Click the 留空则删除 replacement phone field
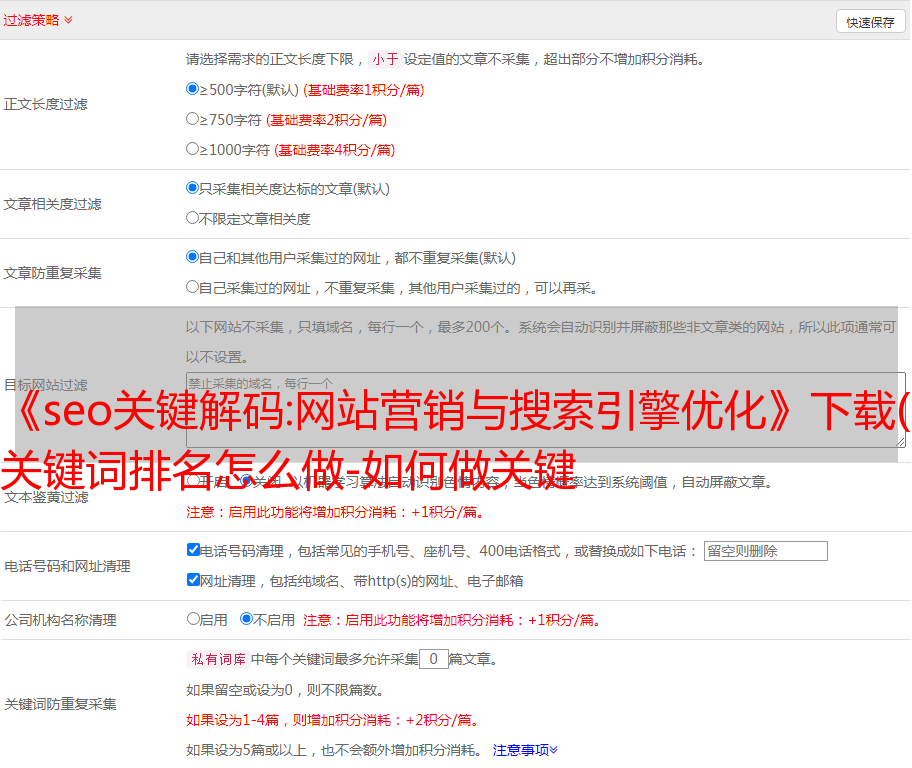 coord(765,551)
